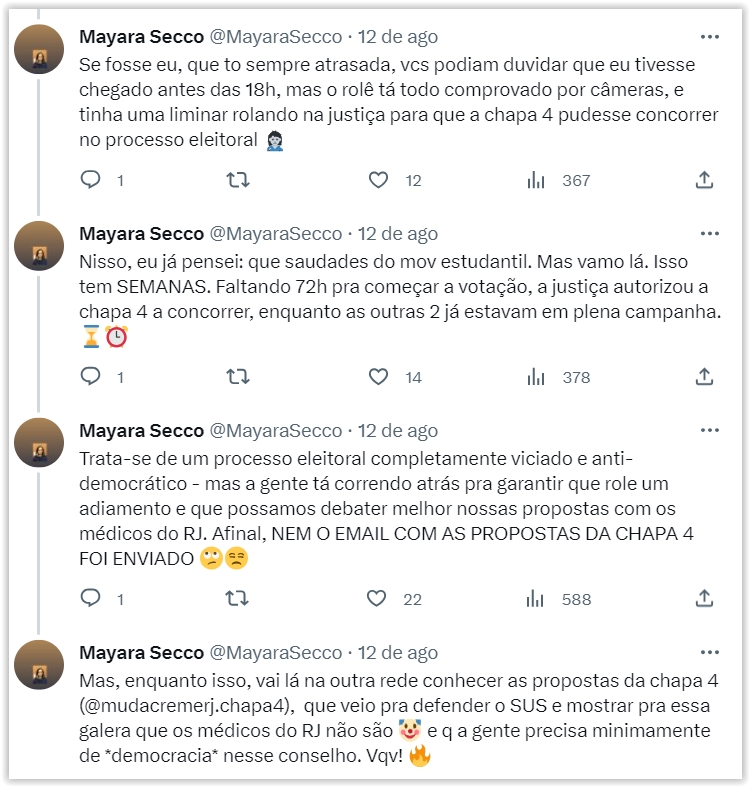Open the 12 de ago timestamp on third tweet
750x787 pixels.
(398, 431)
